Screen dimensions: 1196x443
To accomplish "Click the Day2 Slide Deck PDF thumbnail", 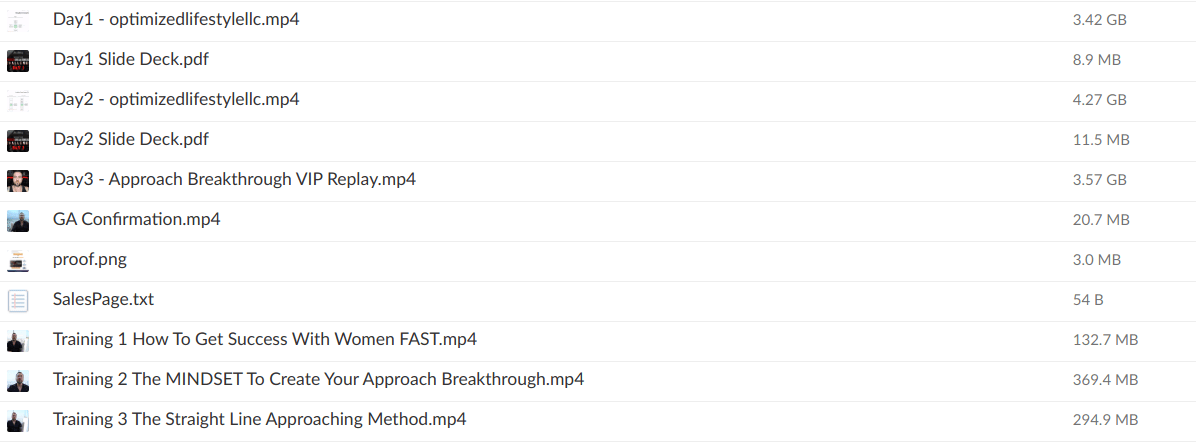I will click(18, 140).
